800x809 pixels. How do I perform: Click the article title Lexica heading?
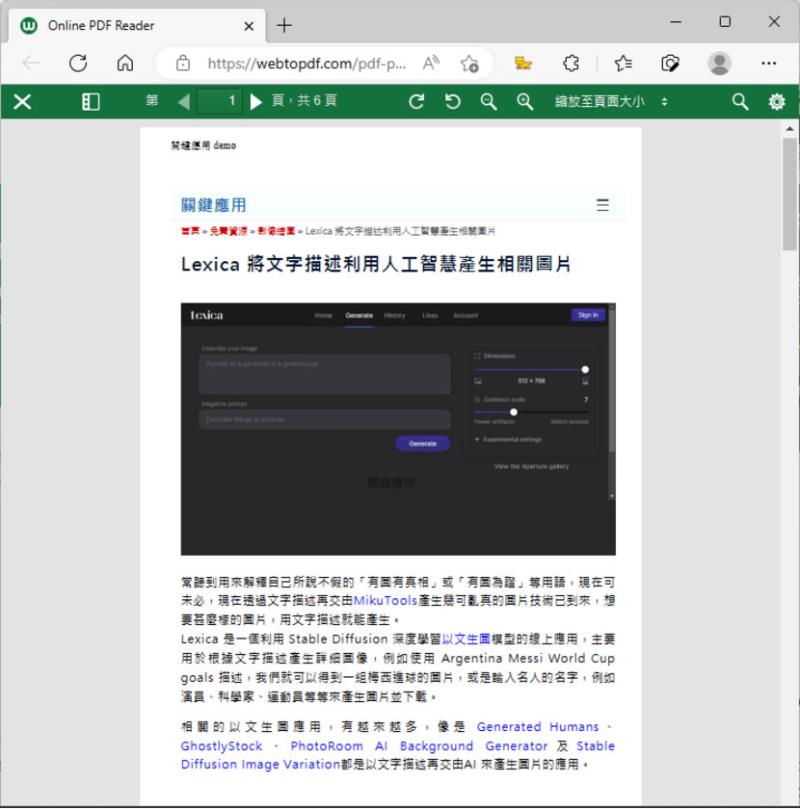376,264
